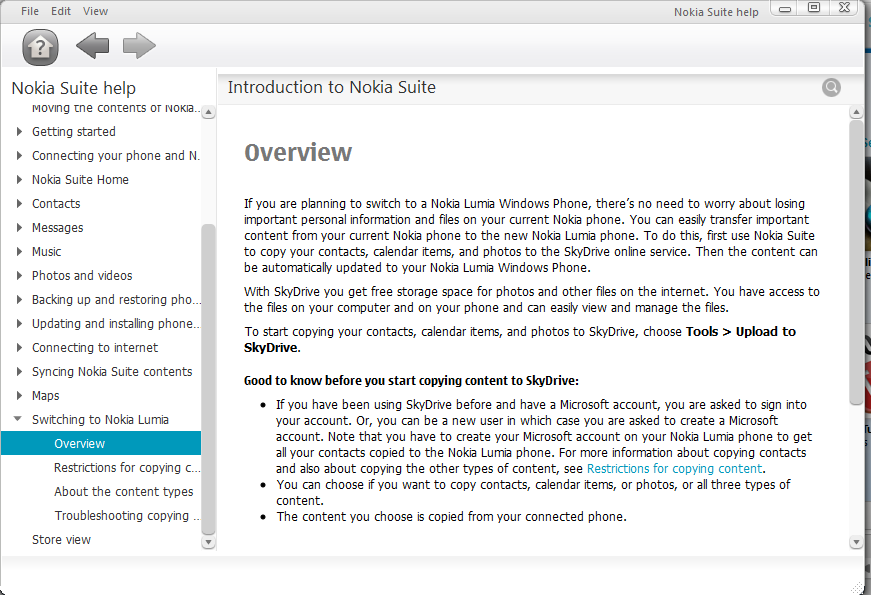Open Photos and videos topic
871x595 pixels.
(x=82, y=276)
